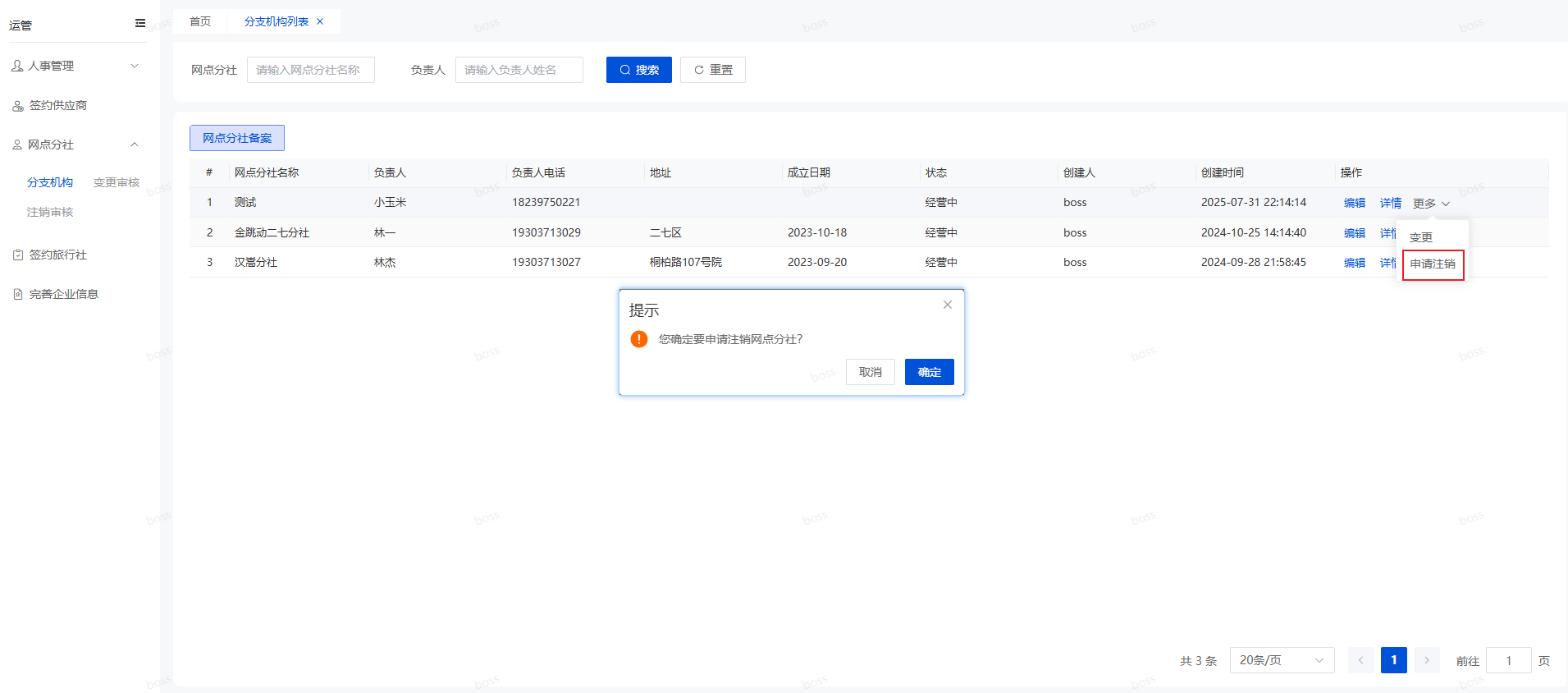Select 申请注销 from the dropdown menu
Screen dimensions: 1568x693
(1433, 264)
